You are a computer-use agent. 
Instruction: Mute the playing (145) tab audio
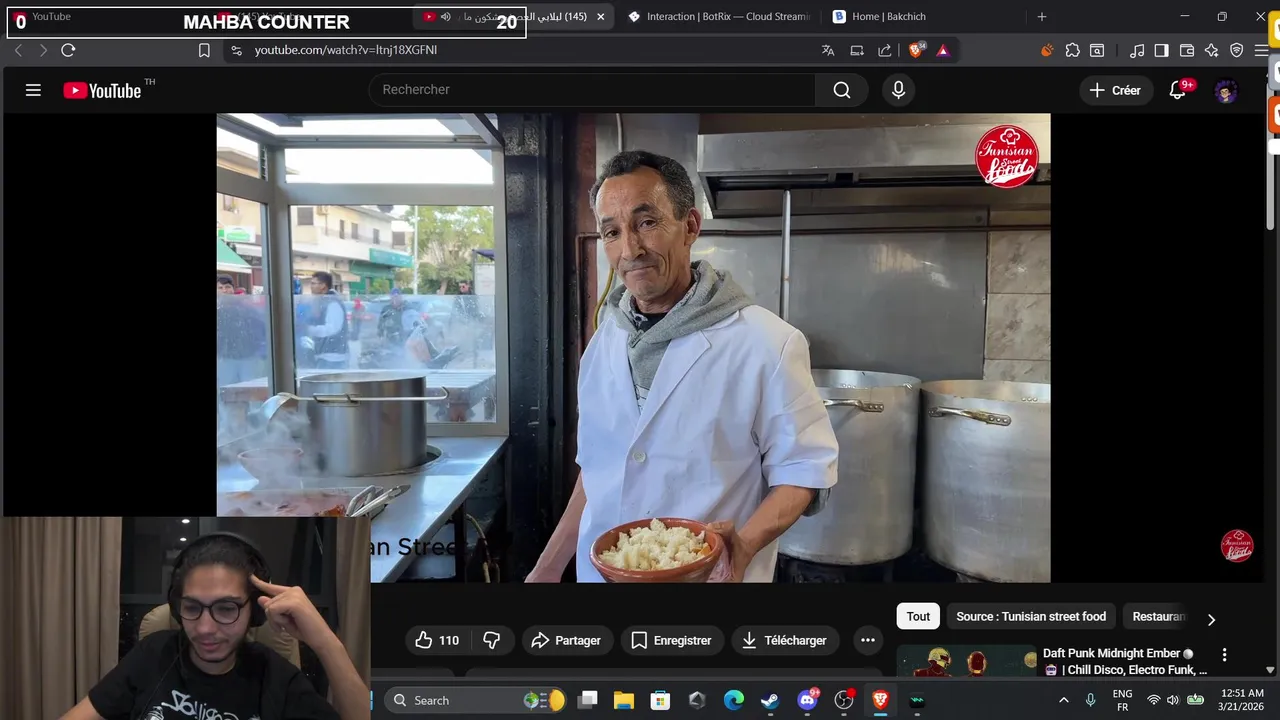coord(446,17)
